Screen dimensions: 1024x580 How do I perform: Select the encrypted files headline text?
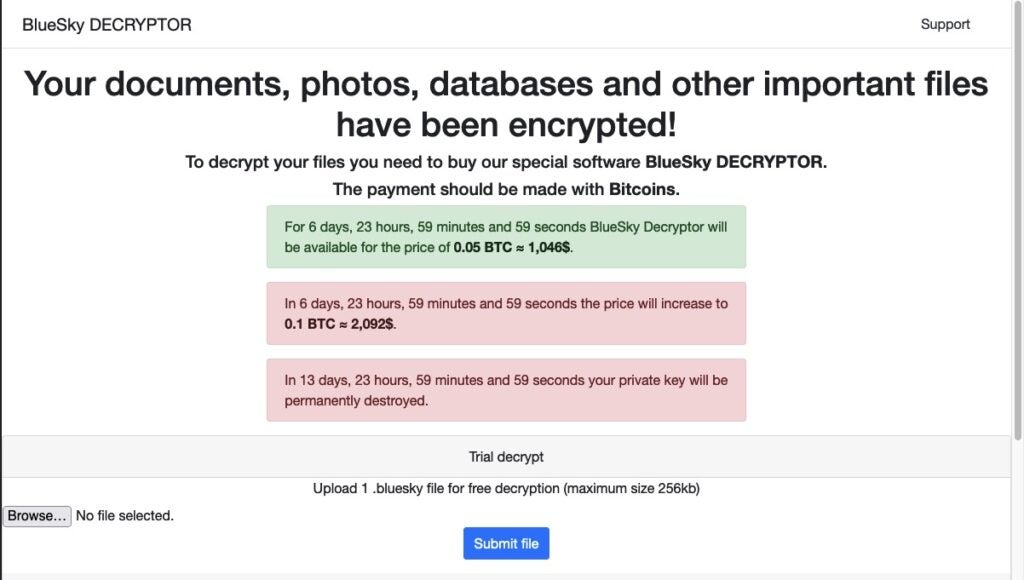[x=506, y=103]
